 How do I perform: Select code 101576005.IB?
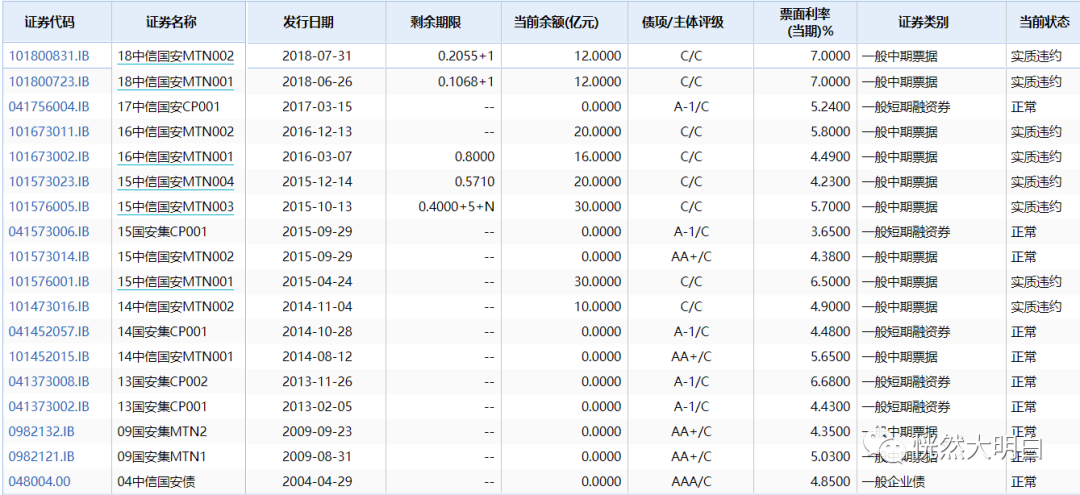point(49,207)
